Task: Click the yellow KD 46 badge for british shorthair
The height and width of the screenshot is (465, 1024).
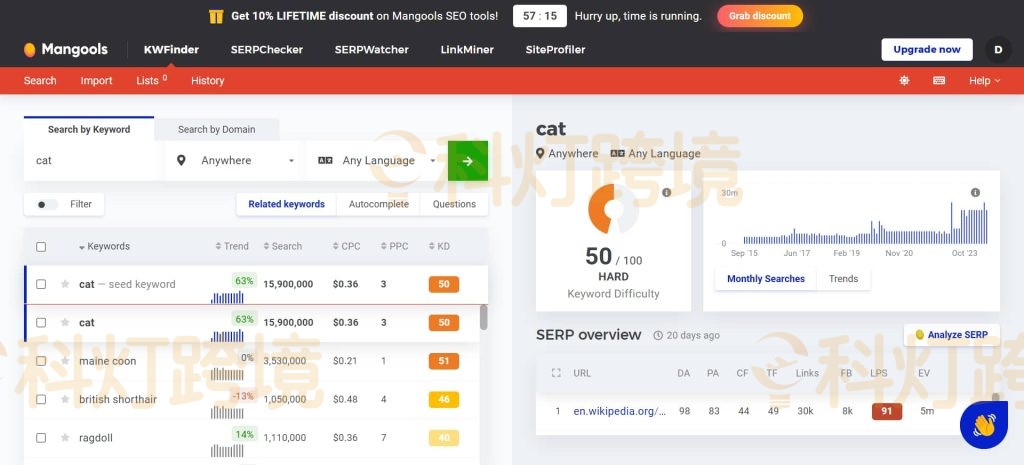Action: tap(444, 399)
